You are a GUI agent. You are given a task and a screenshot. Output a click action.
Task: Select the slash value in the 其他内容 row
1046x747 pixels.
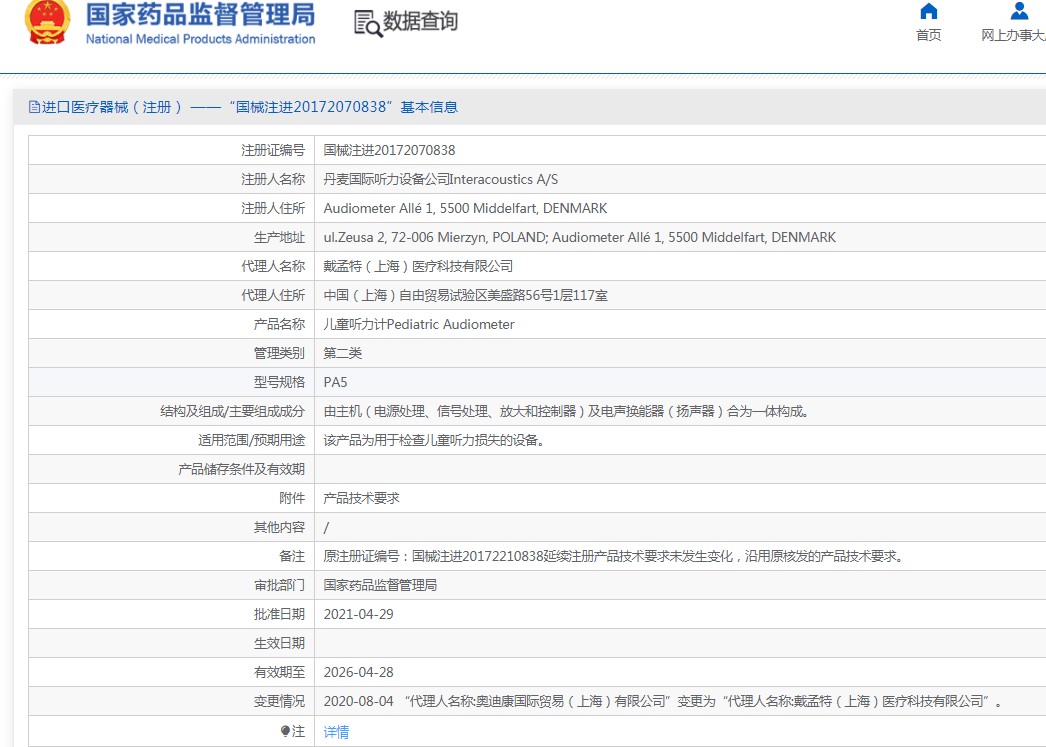point(326,528)
